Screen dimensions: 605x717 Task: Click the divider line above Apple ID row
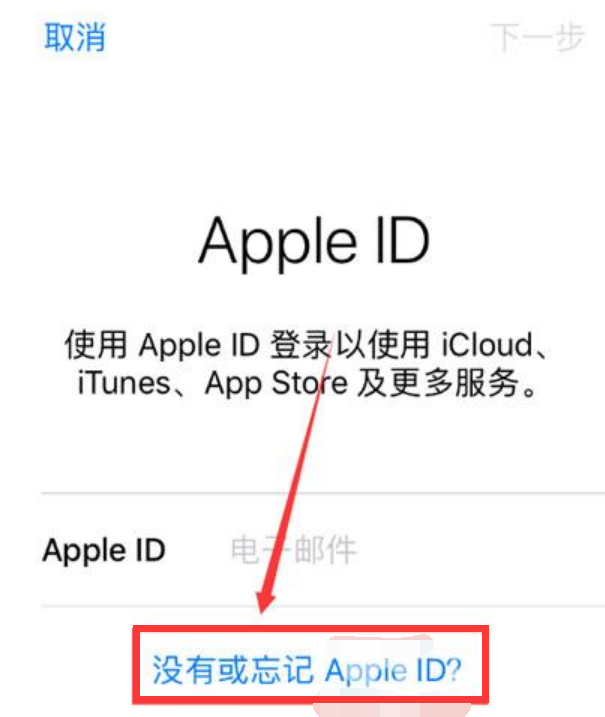coord(323,493)
